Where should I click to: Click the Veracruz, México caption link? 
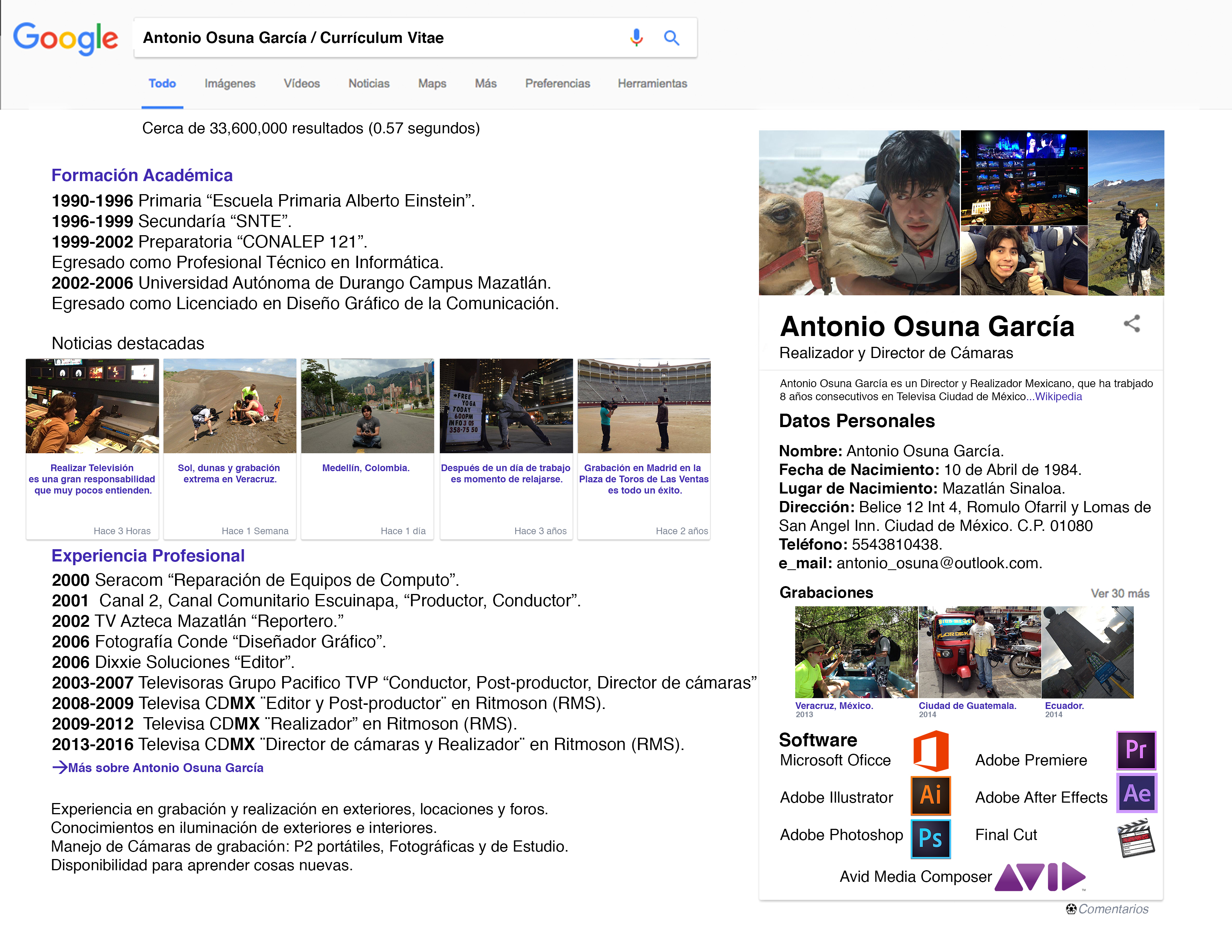click(834, 706)
